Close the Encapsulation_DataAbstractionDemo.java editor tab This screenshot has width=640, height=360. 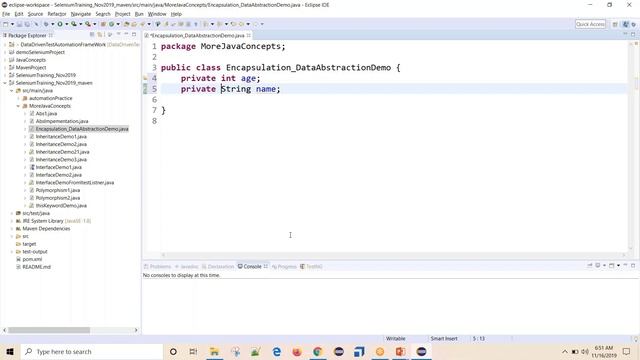[249, 36]
